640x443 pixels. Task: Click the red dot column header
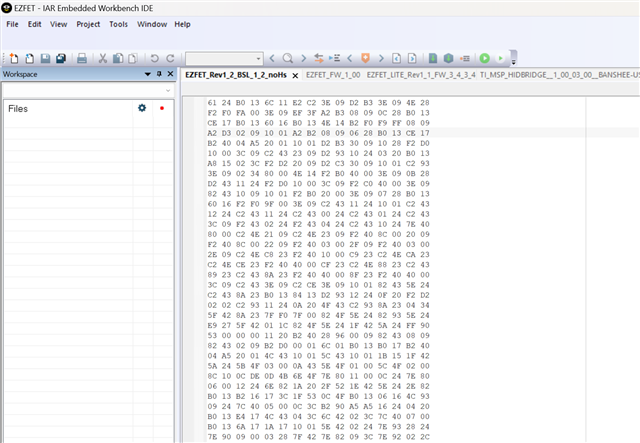tap(162, 108)
